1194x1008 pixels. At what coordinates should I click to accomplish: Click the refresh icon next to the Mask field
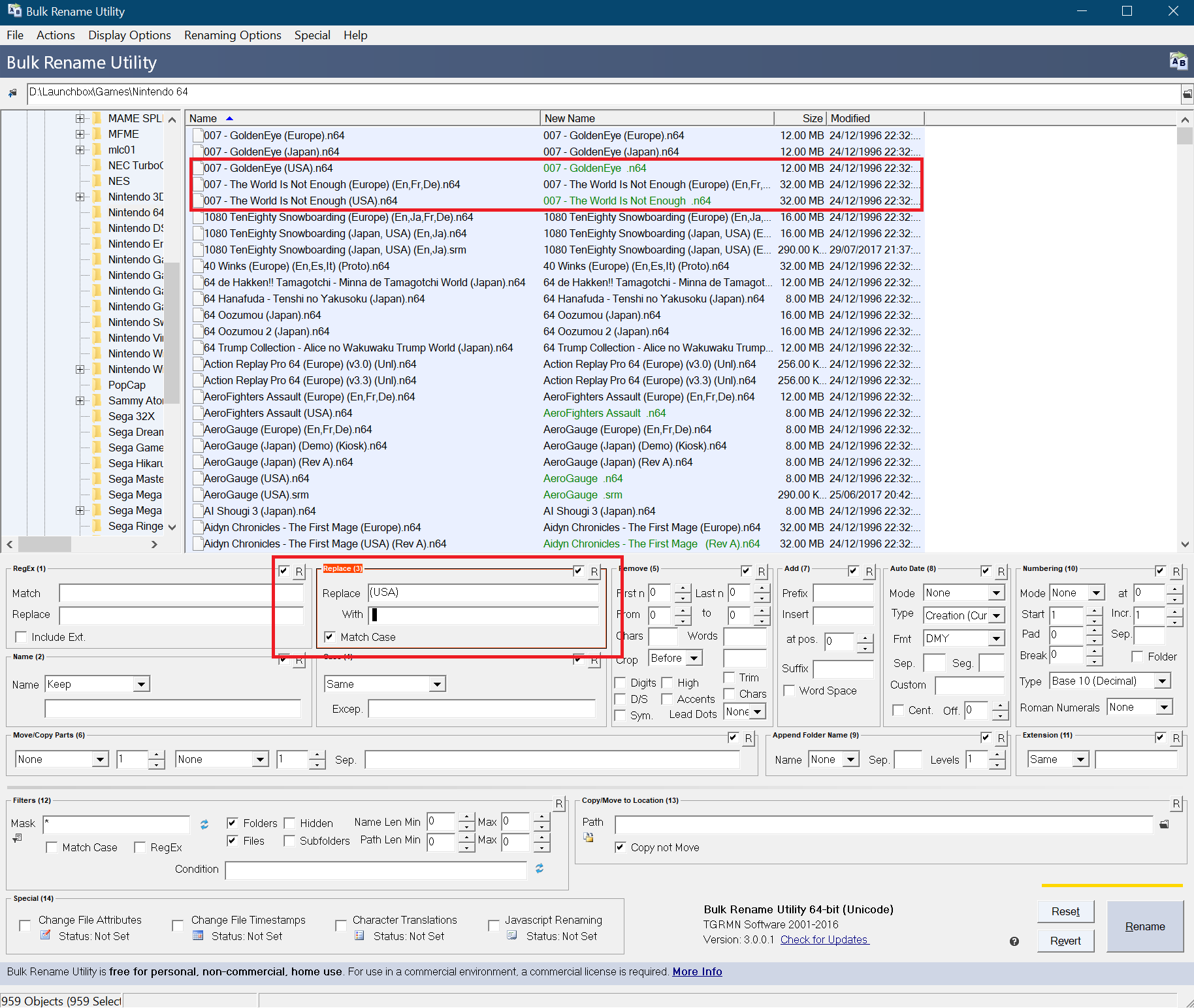click(x=204, y=824)
